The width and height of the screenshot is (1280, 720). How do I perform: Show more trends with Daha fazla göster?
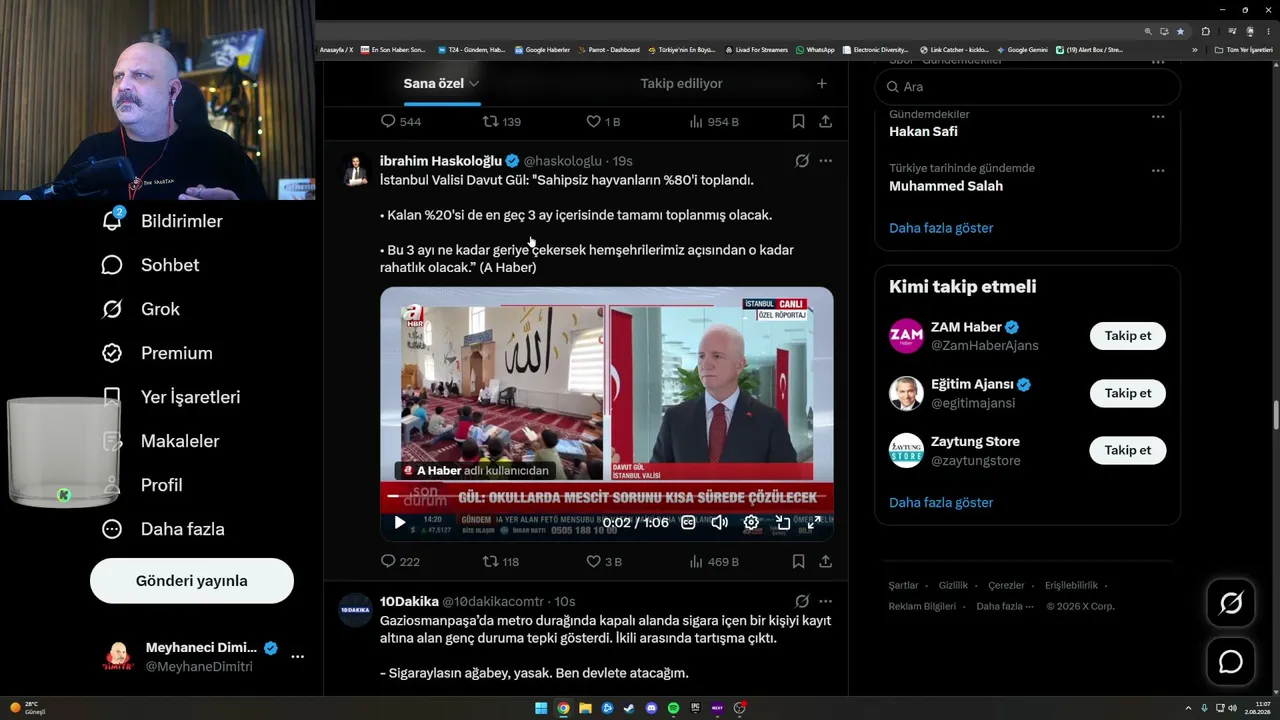[x=941, y=228]
